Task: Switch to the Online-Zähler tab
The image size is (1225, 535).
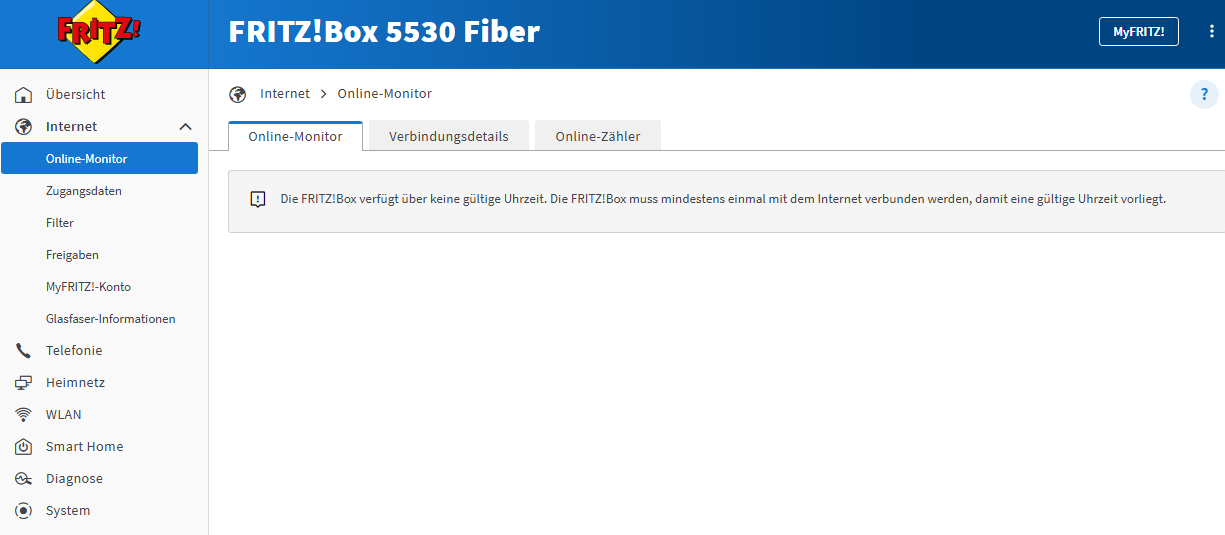Action: pos(598,136)
